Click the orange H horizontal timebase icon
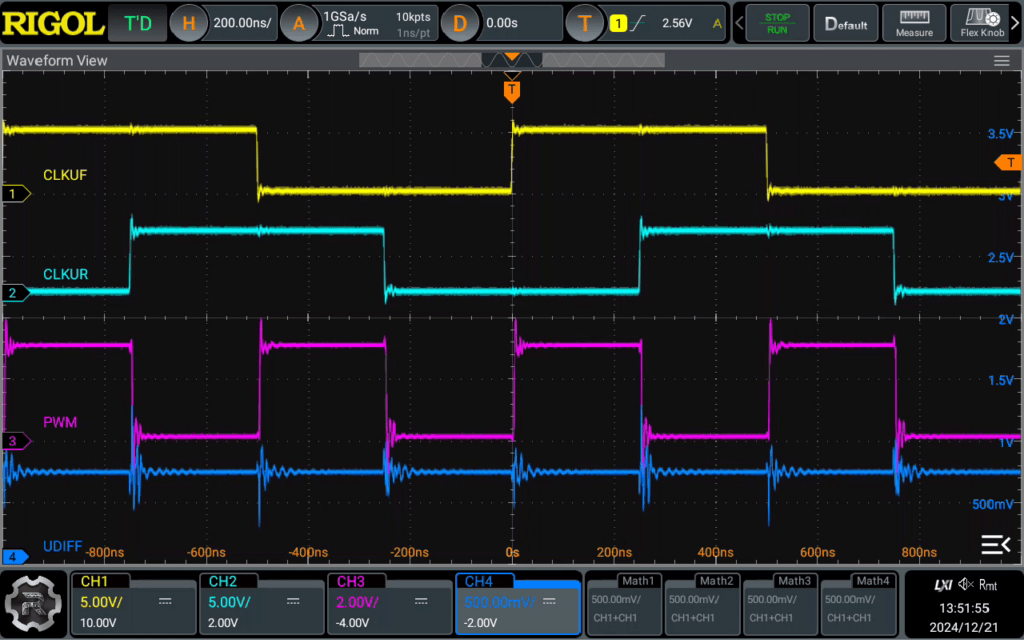1024x643 pixels. (188, 24)
